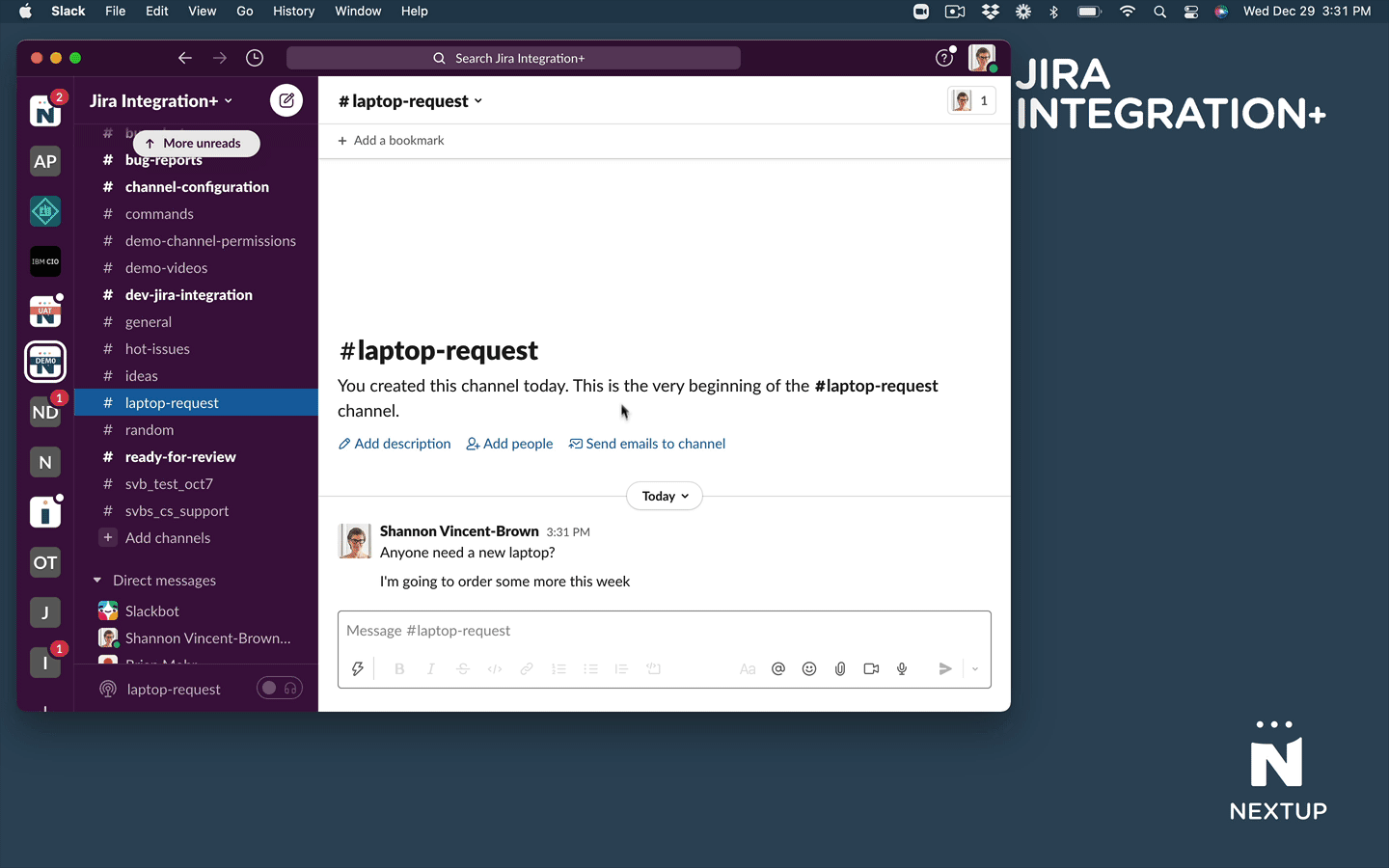The image size is (1389, 868).
Task: Start an ordered list in composer
Action: 558,668
